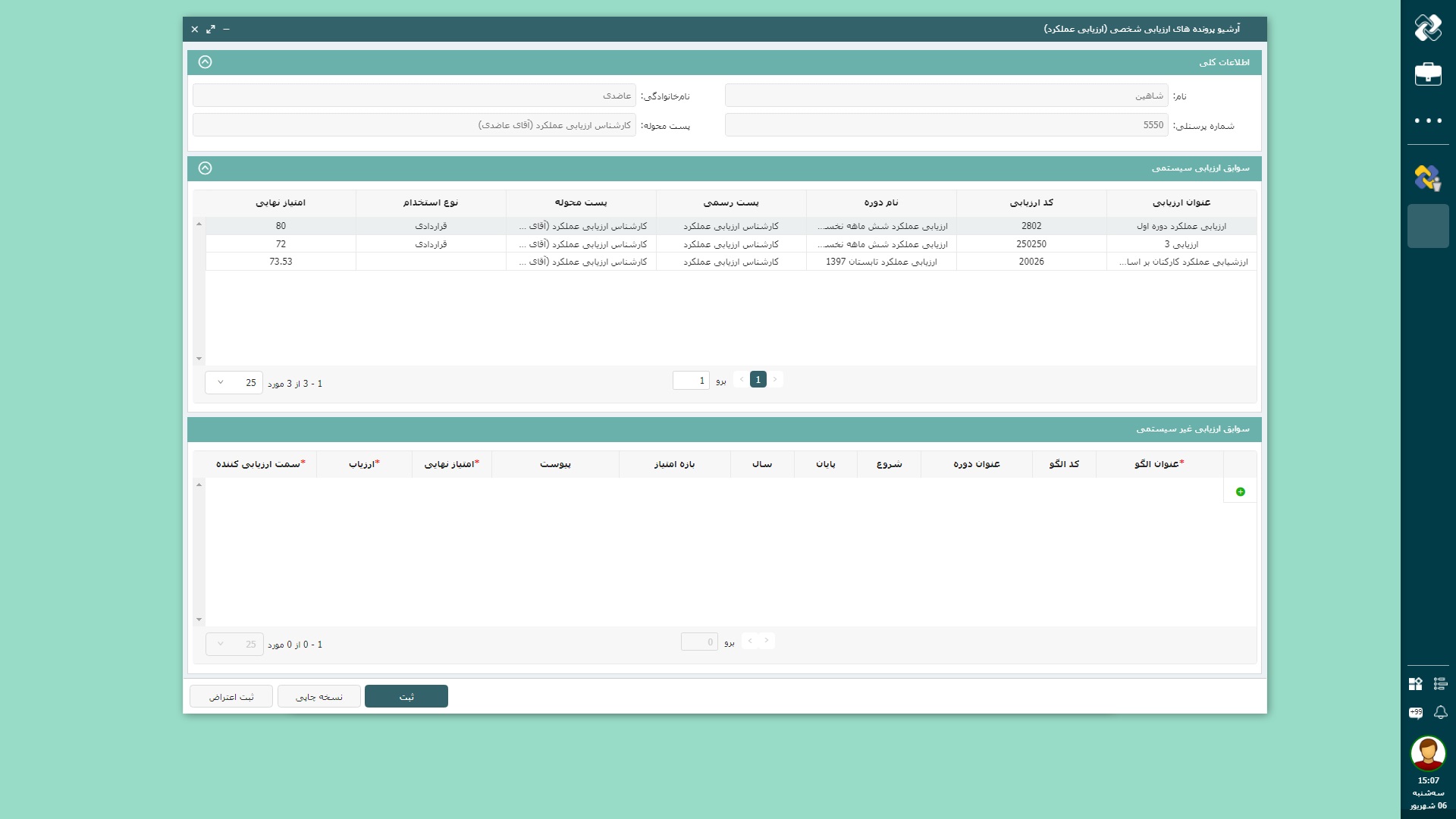Select page 1 in top grid pagination
This screenshot has height=819, width=1456.
point(758,380)
